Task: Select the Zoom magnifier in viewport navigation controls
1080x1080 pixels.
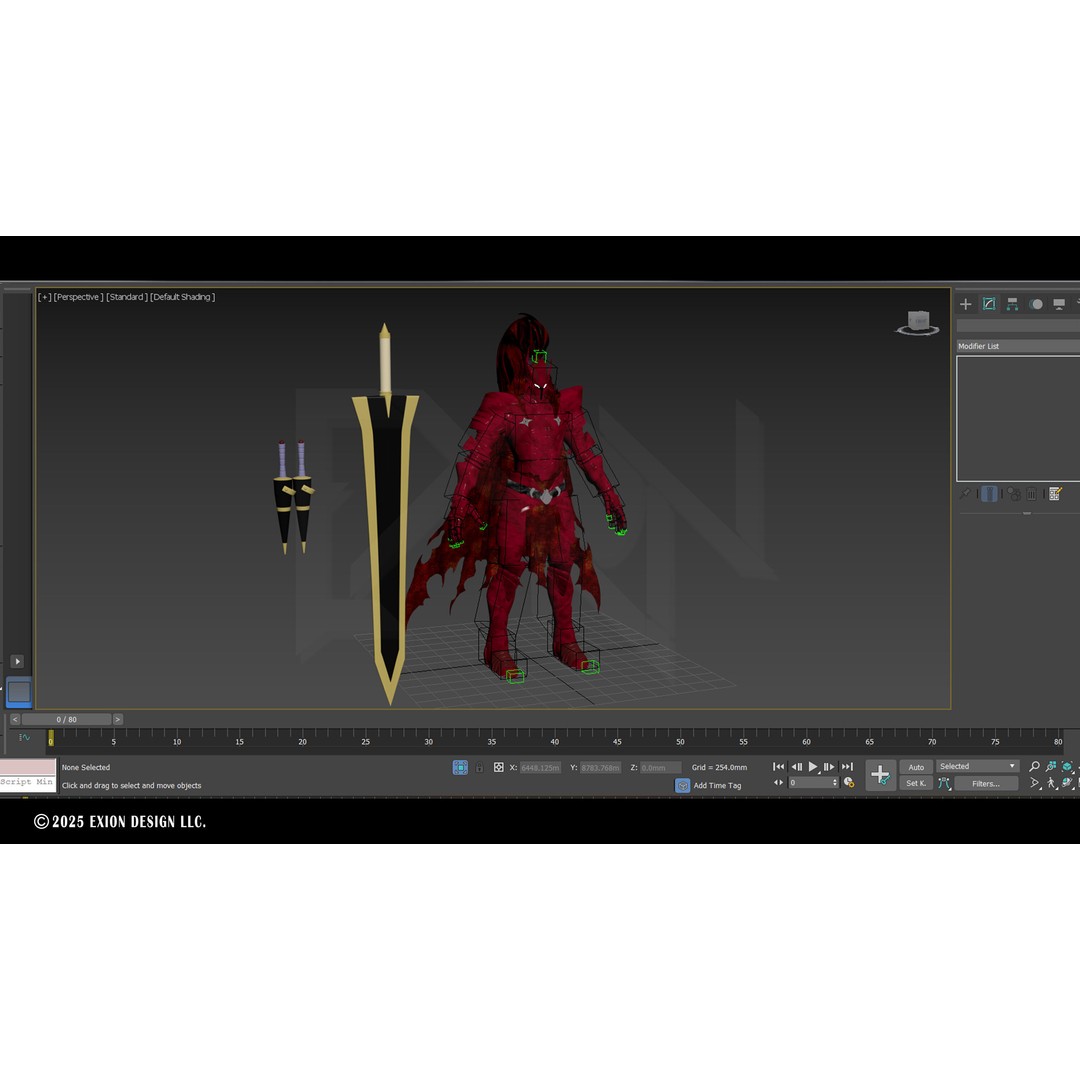Action: click(x=1033, y=766)
